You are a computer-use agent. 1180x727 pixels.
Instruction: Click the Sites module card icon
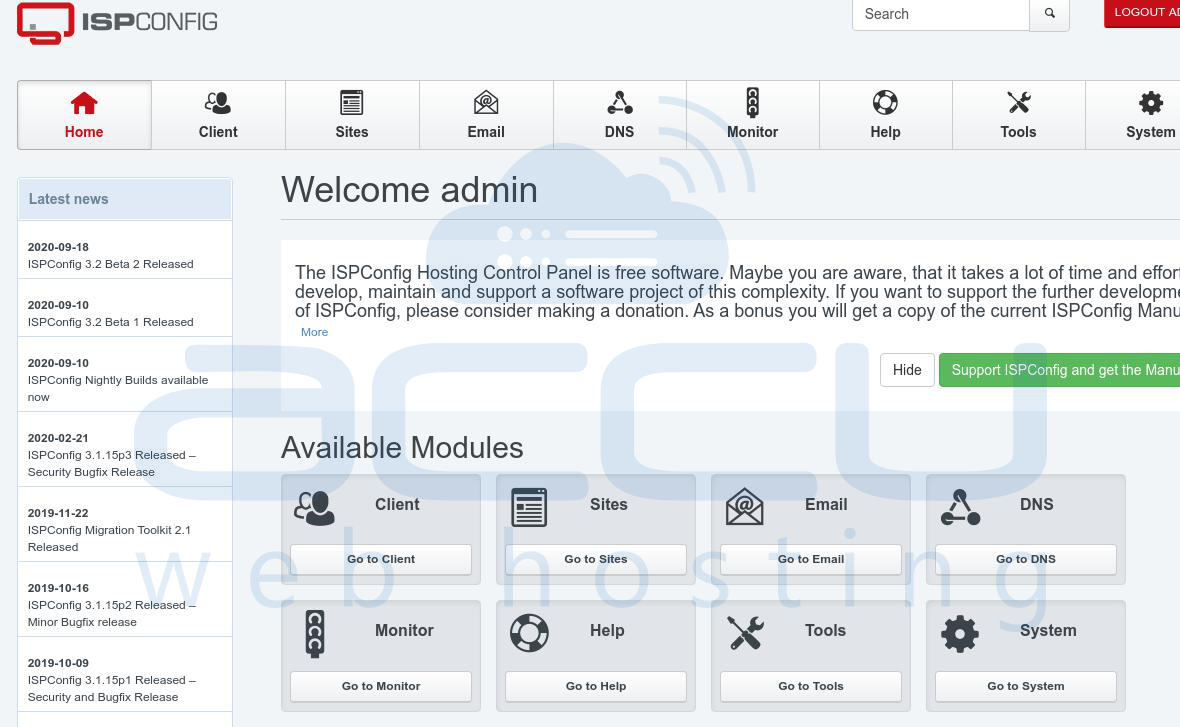pyautogui.click(x=529, y=508)
